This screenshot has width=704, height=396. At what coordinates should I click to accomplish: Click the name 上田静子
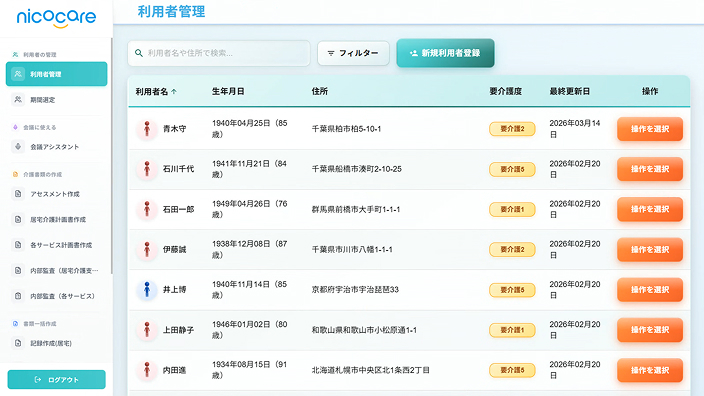(x=179, y=330)
